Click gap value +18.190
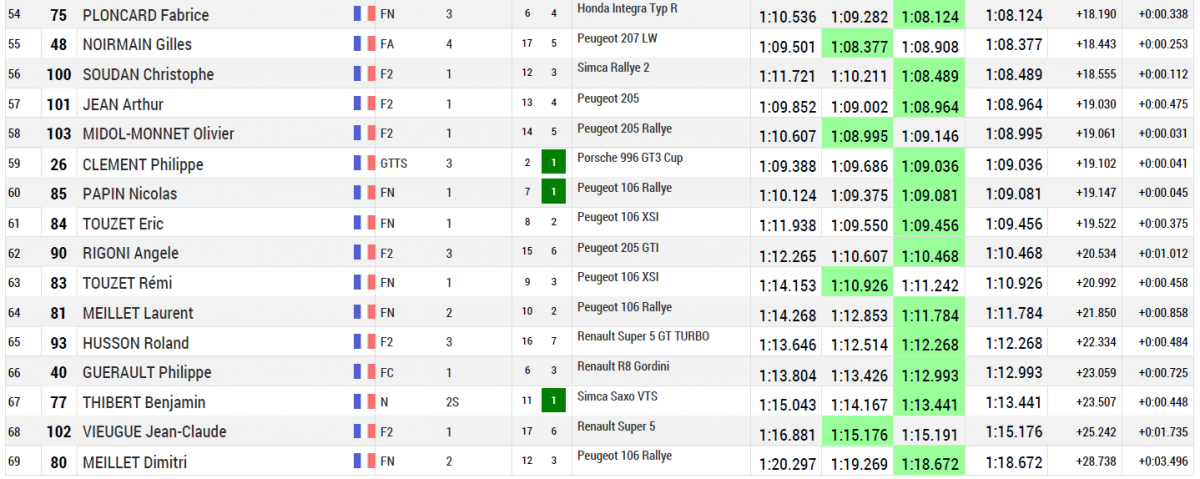The image size is (1200, 479). point(1097,15)
